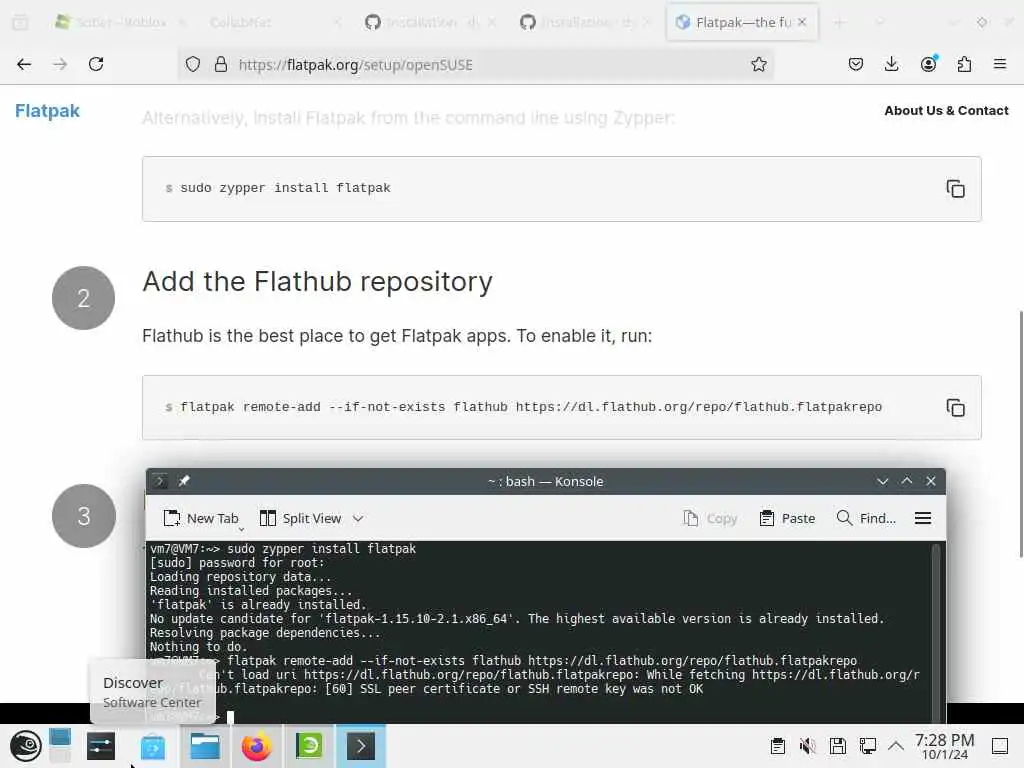Expand the Split View dropdown arrow

(x=358, y=519)
